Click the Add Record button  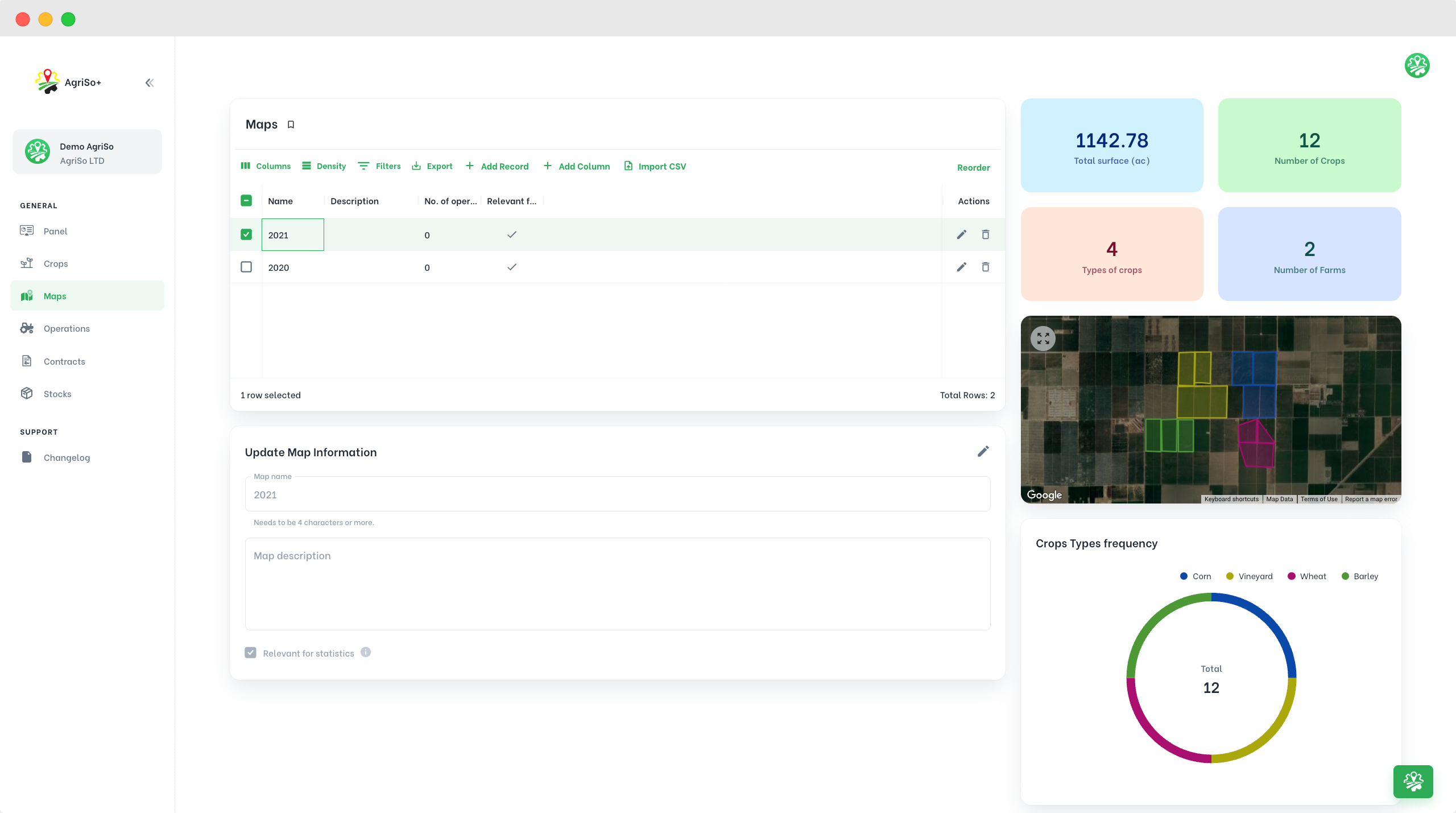click(497, 166)
